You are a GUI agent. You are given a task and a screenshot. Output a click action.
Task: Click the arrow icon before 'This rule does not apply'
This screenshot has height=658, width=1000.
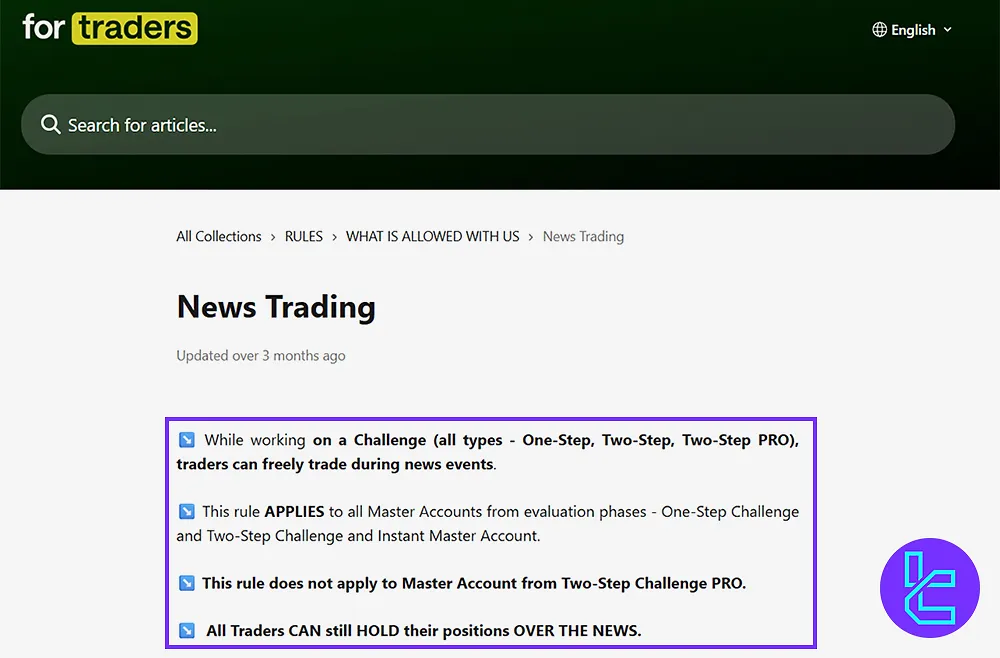(187, 583)
